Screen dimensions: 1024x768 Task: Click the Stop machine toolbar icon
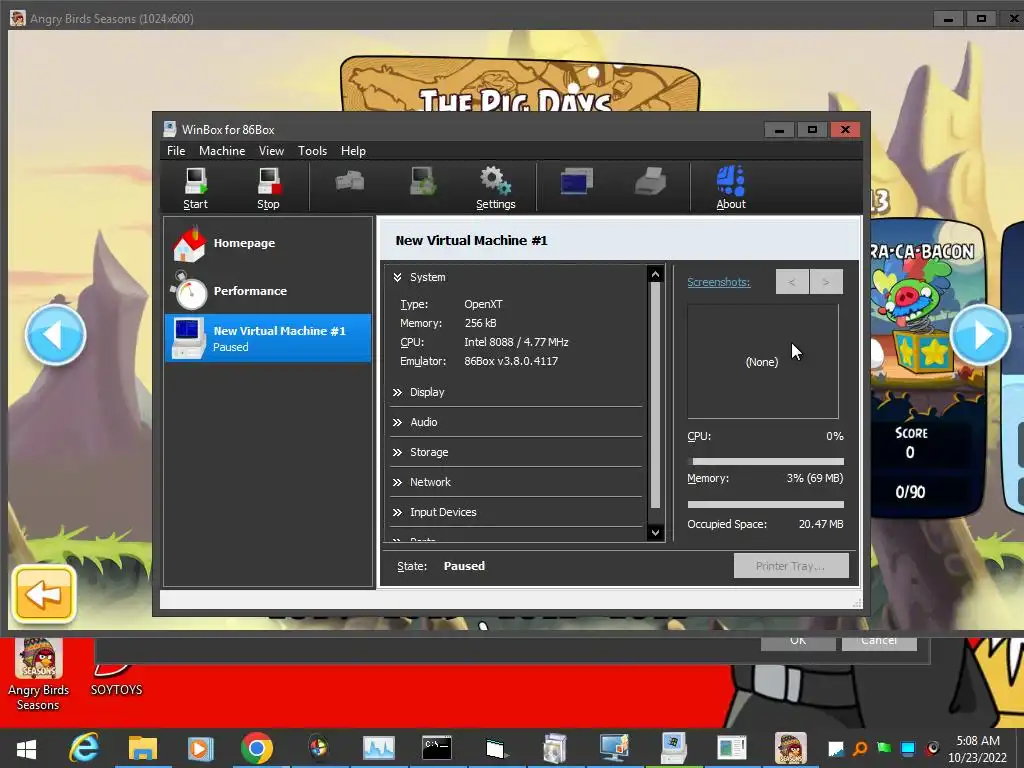(268, 188)
